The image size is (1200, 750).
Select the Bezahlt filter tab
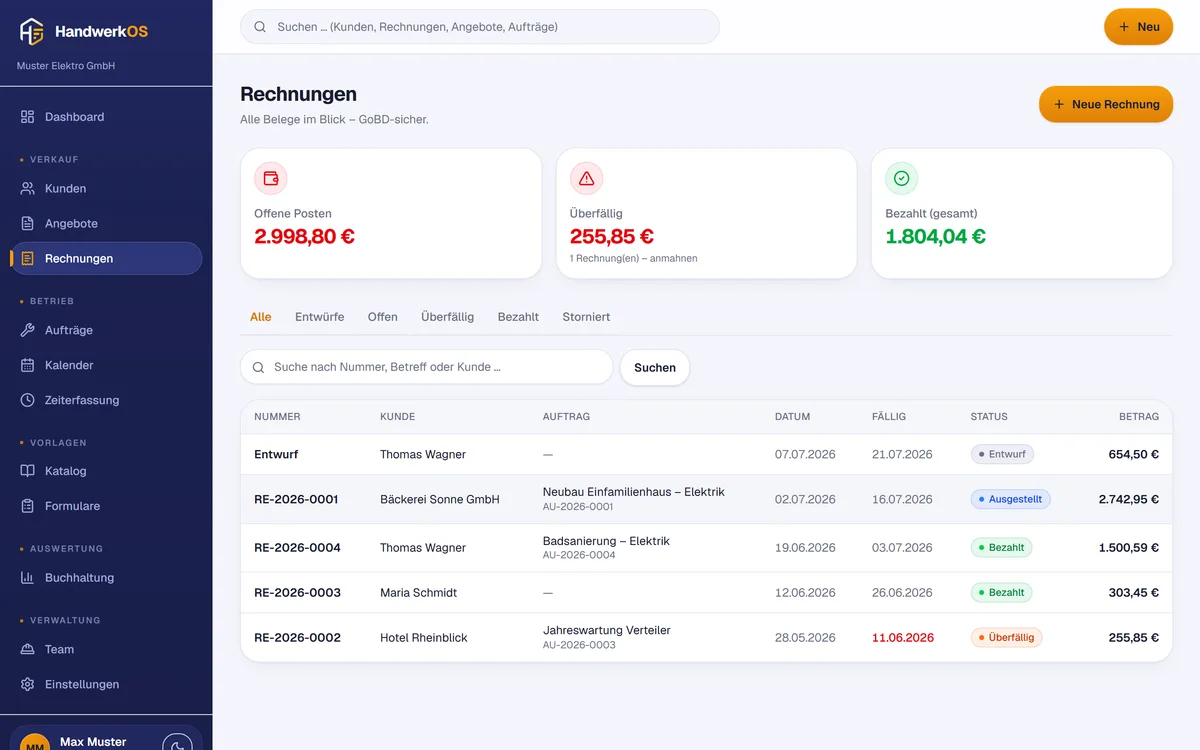(x=518, y=317)
